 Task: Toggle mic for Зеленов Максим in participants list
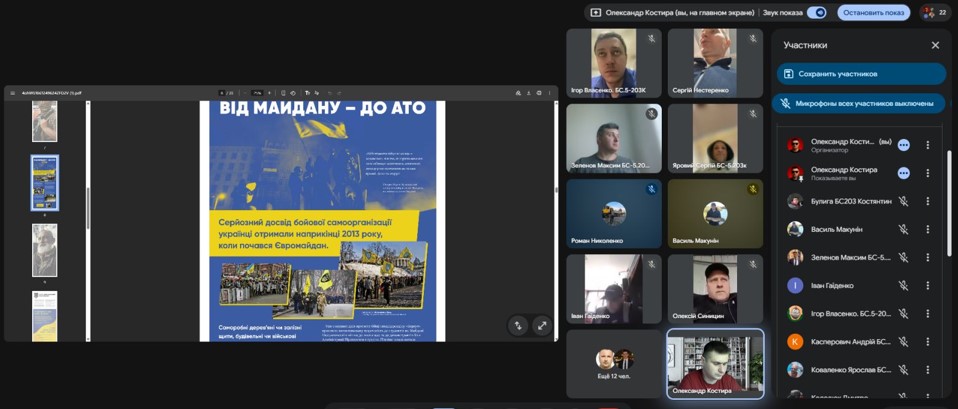(903, 257)
